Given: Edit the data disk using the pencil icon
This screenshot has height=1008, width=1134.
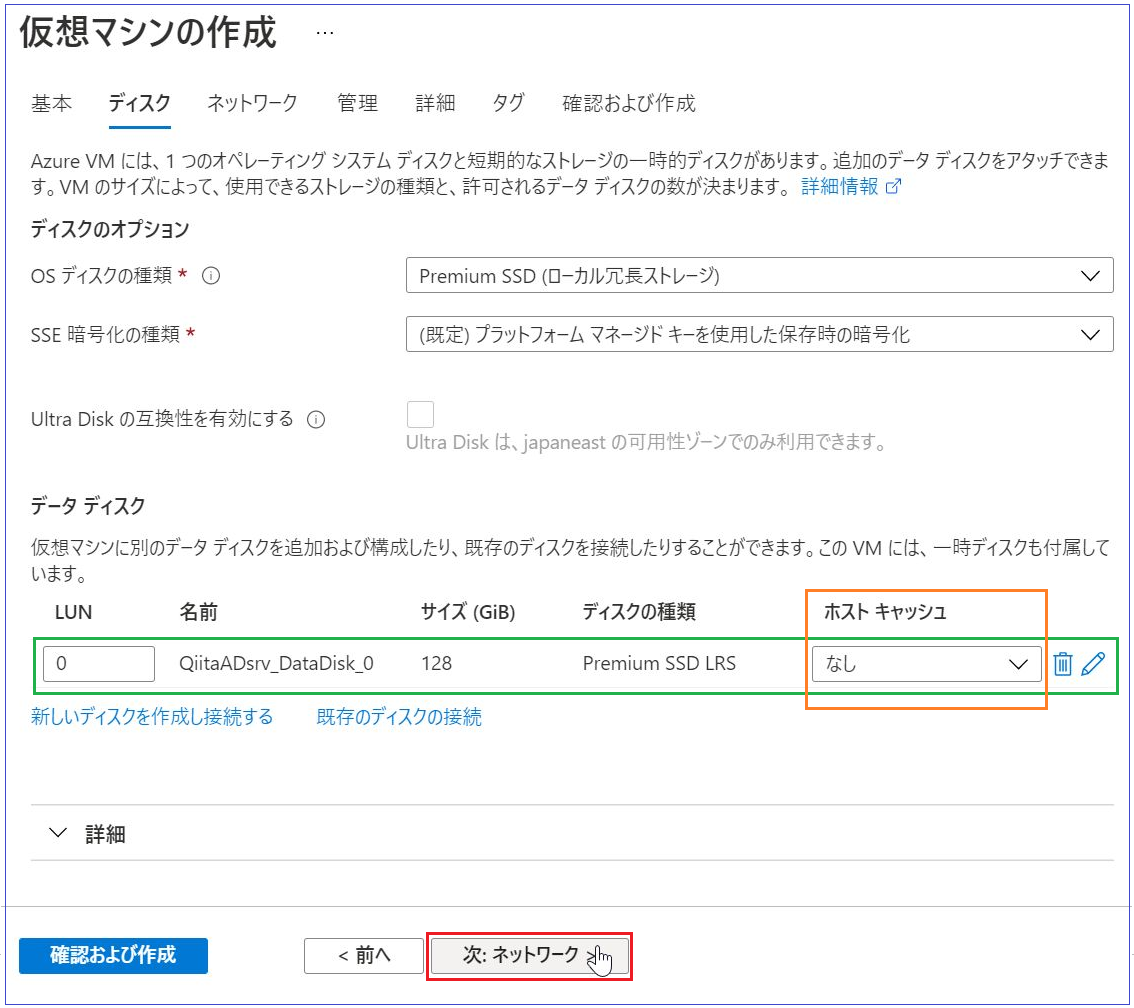Looking at the screenshot, I should pos(1093,663).
